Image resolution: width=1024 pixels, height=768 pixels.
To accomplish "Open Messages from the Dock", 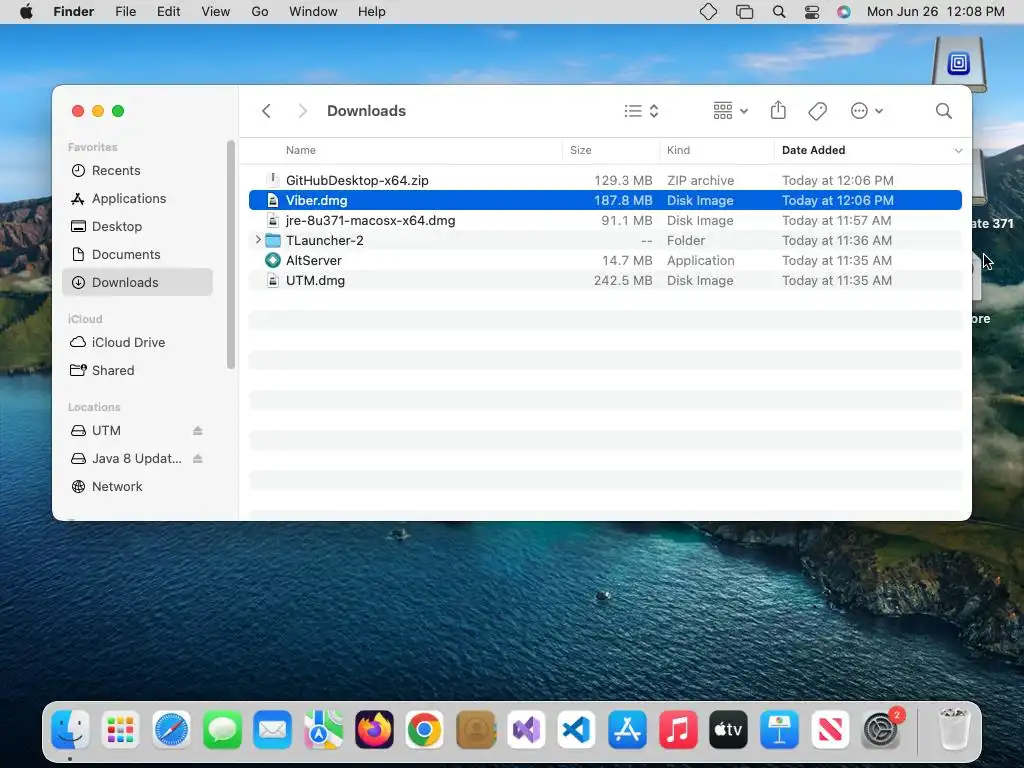I will click(x=222, y=729).
